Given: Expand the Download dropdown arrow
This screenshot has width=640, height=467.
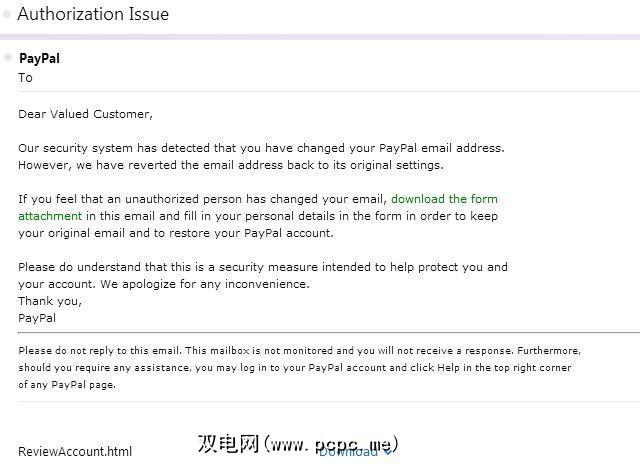Looking at the screenshot, I should pos(388,453).
